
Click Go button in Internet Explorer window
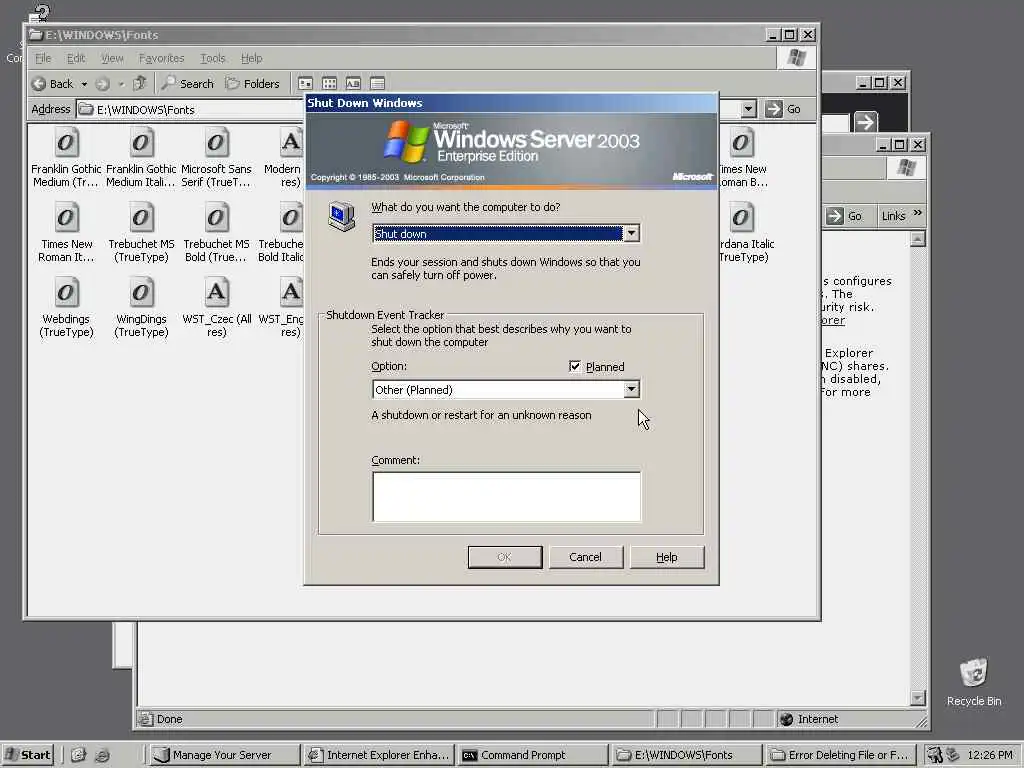[x=845, y=216]
